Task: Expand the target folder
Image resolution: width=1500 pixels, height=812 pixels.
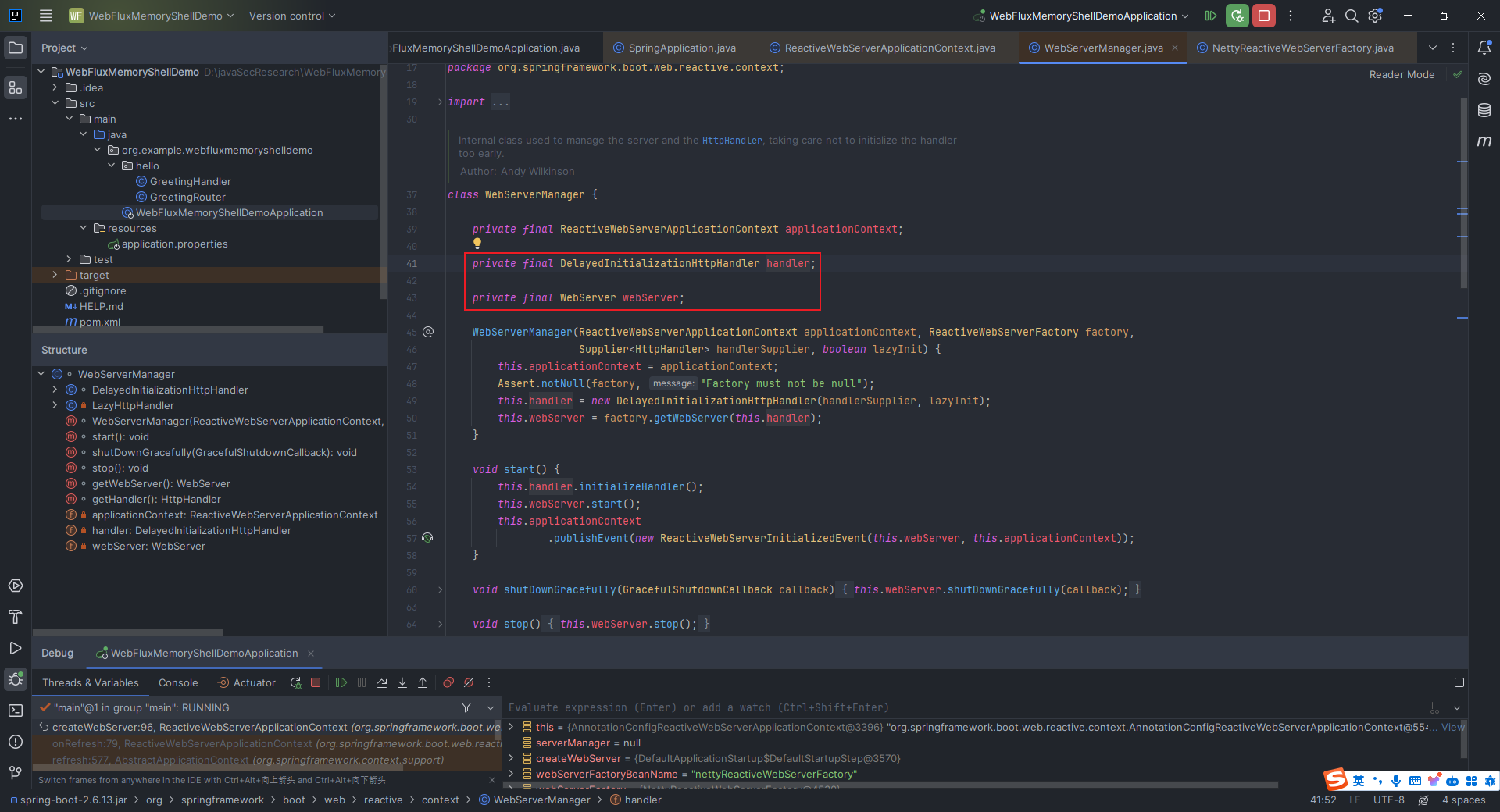Action: click(55, 275)
